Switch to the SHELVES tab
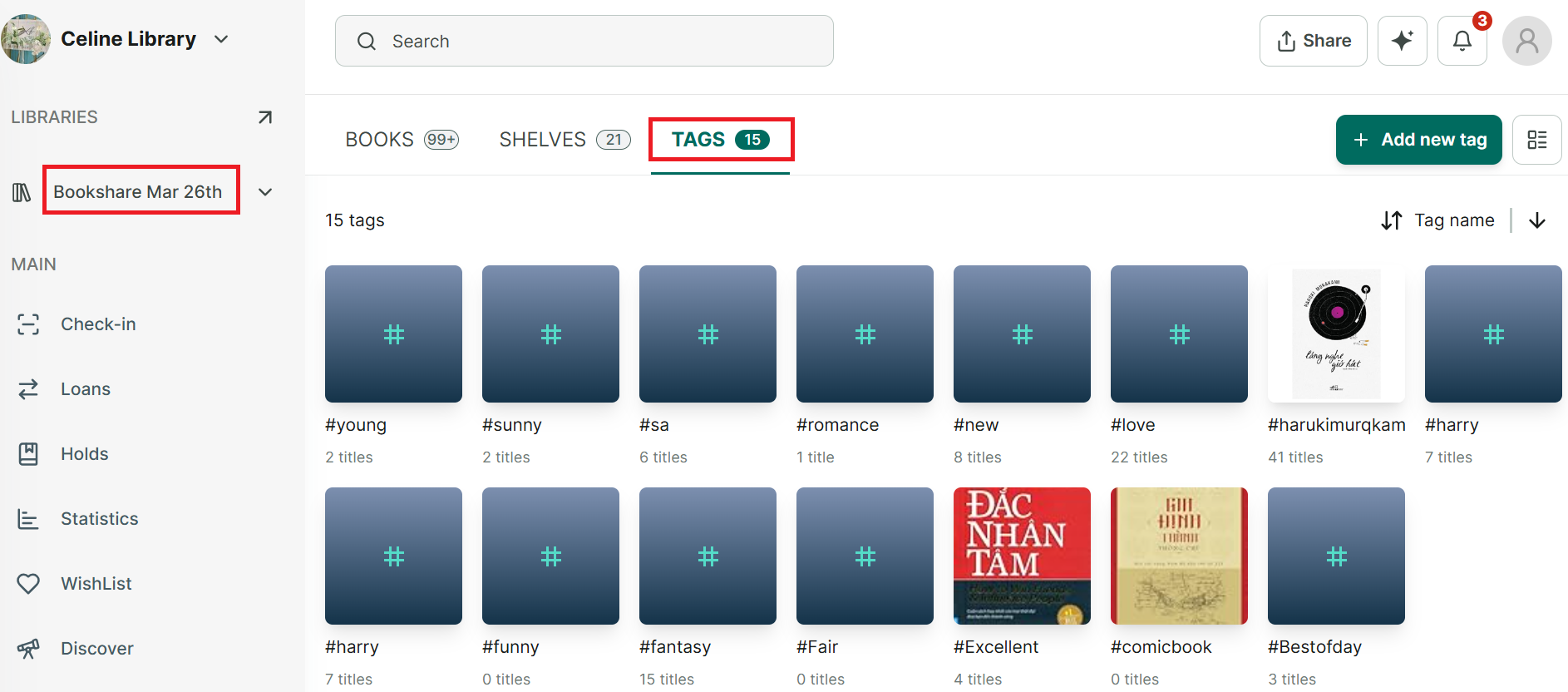The width and height of the screenshot is (1568, 692). 565,140
